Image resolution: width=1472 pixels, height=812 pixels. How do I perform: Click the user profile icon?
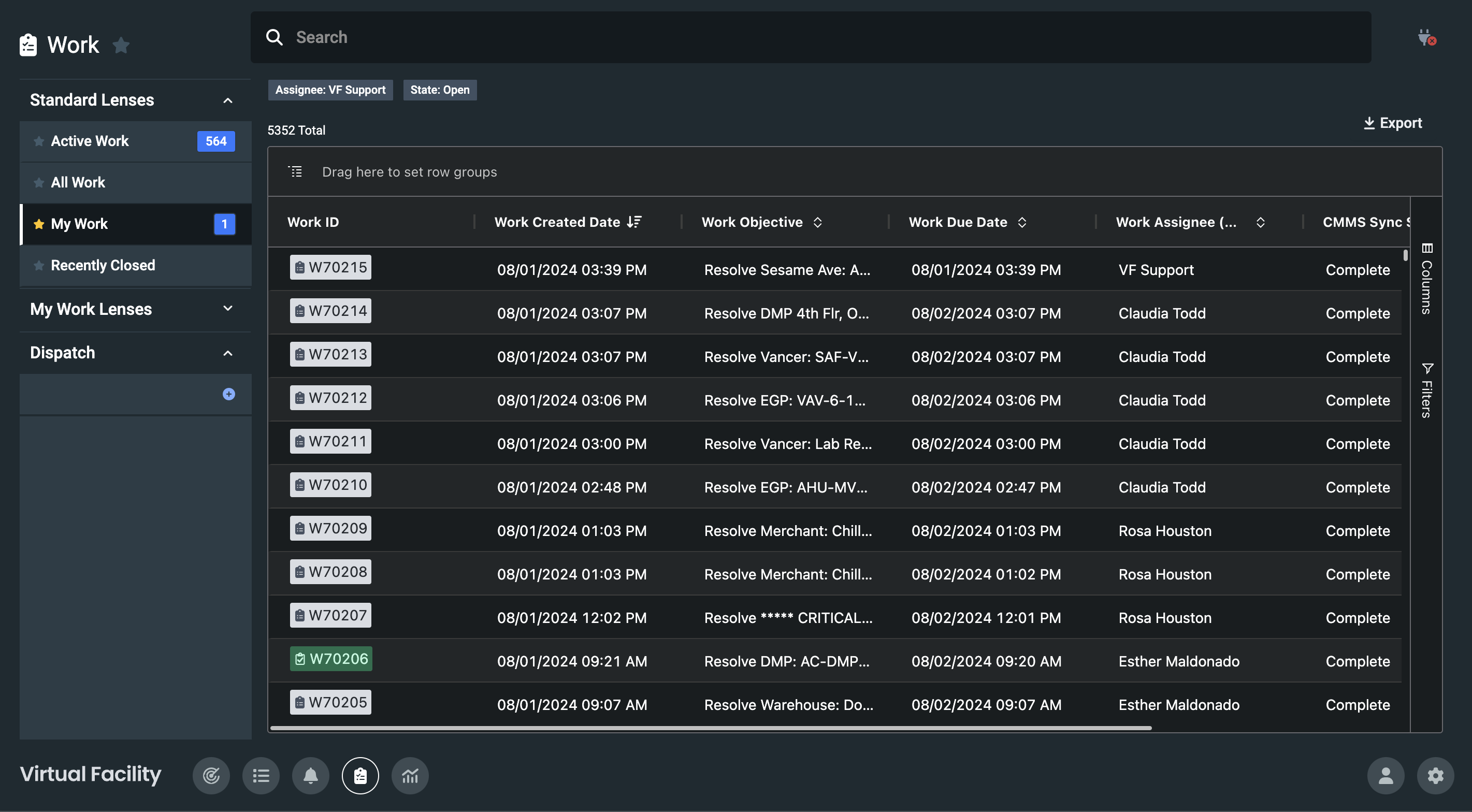tap(1385, 775)
